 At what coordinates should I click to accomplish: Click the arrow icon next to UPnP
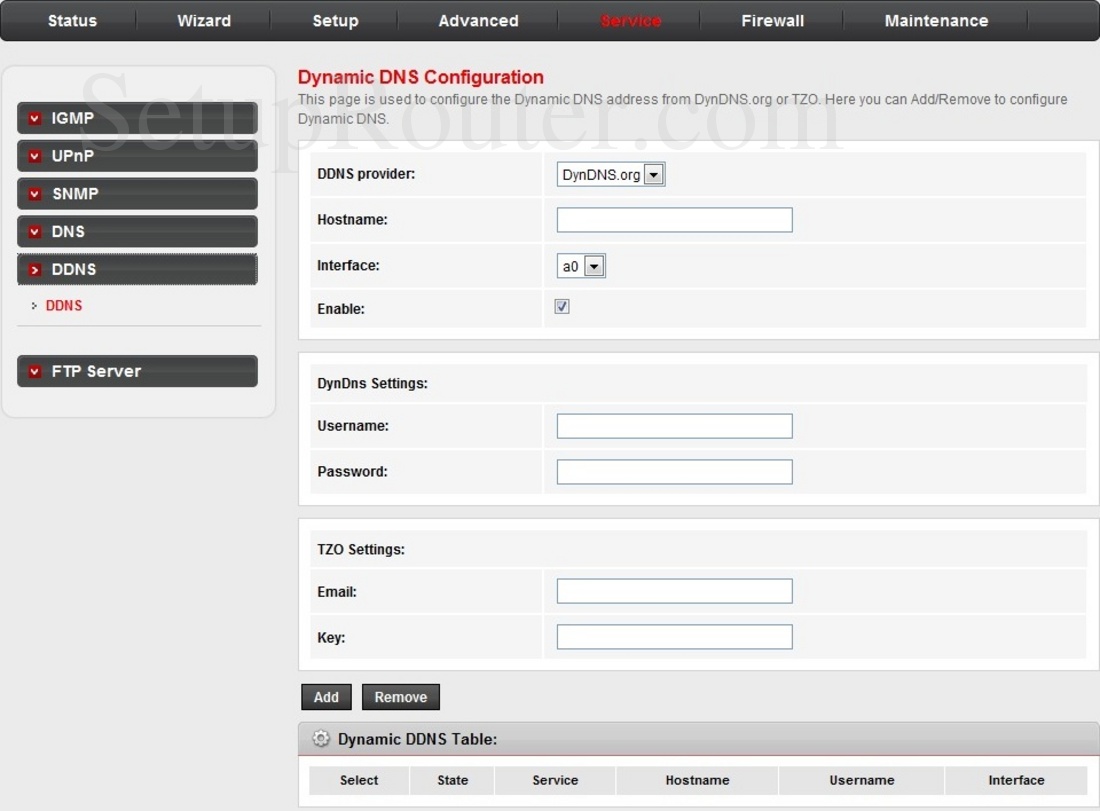point(35,157)
